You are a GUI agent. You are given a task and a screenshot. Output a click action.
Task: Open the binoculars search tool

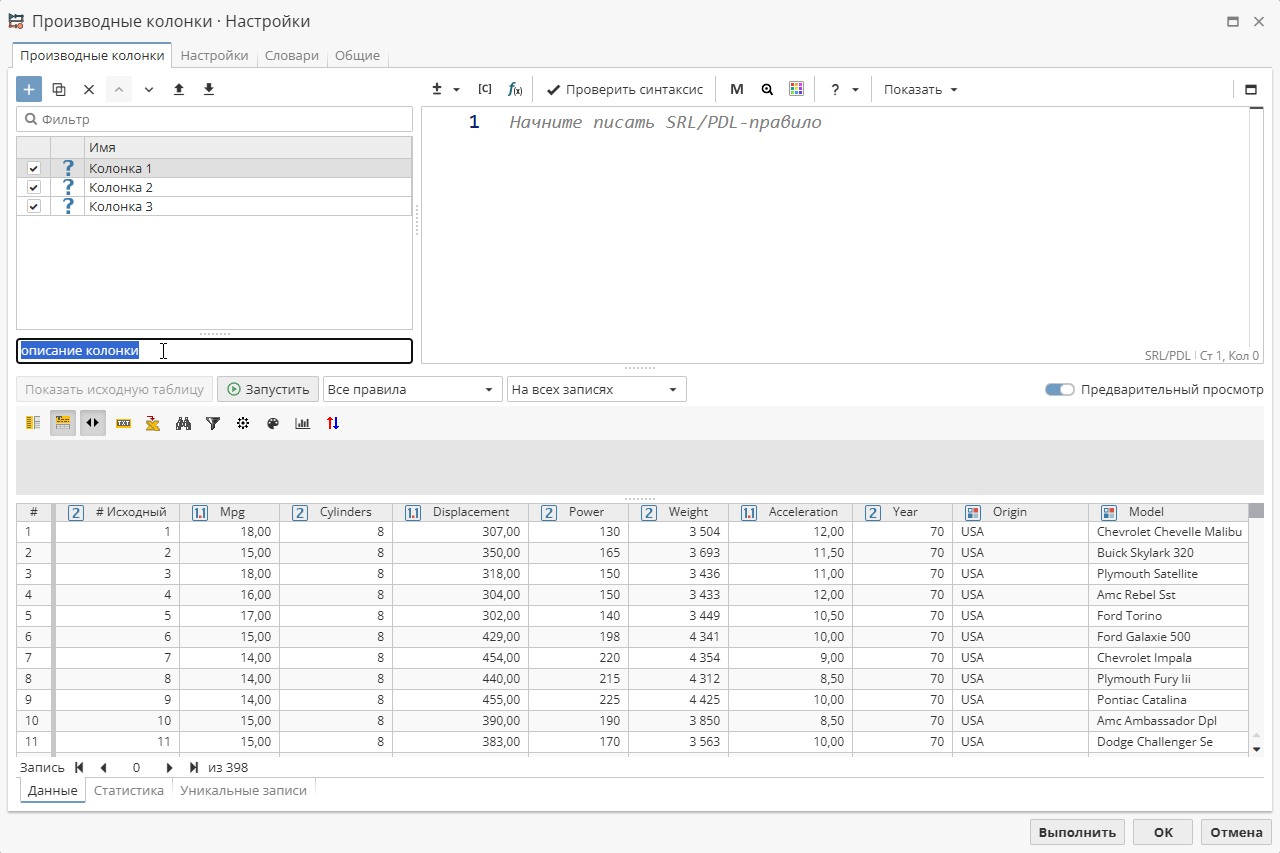183,423
